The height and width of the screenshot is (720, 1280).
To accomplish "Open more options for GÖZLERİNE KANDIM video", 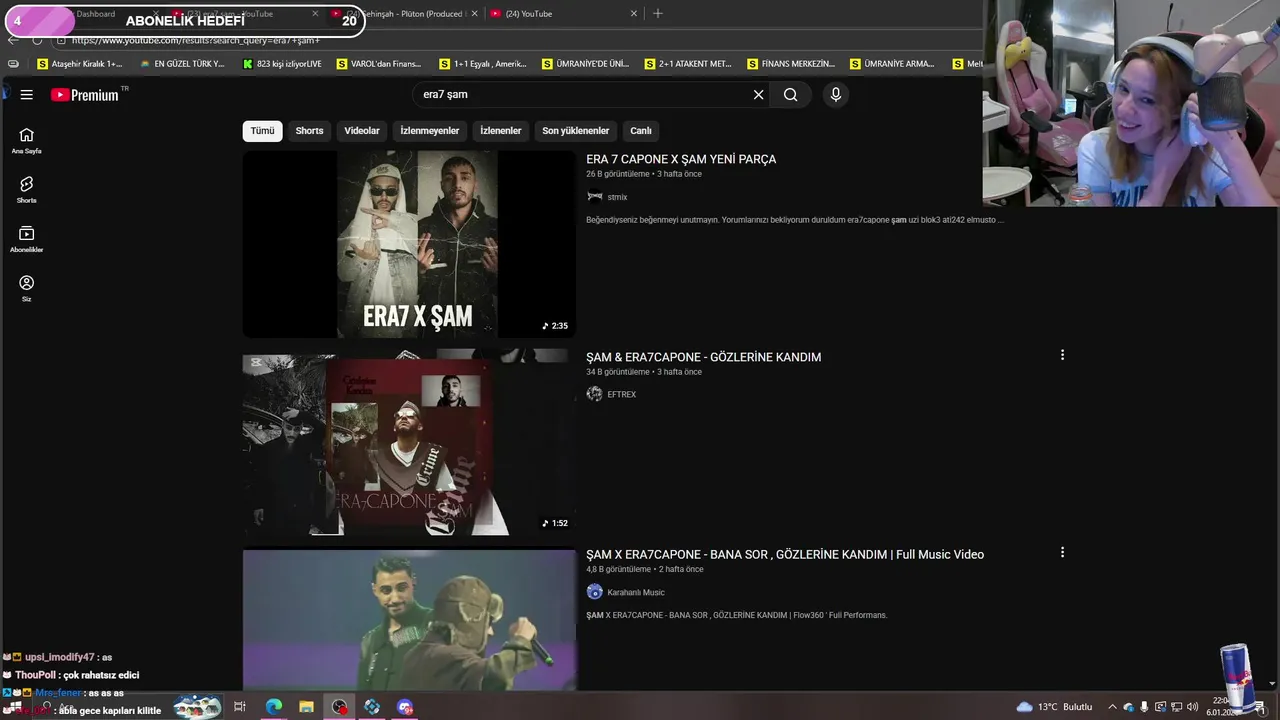I will 1062,355.
